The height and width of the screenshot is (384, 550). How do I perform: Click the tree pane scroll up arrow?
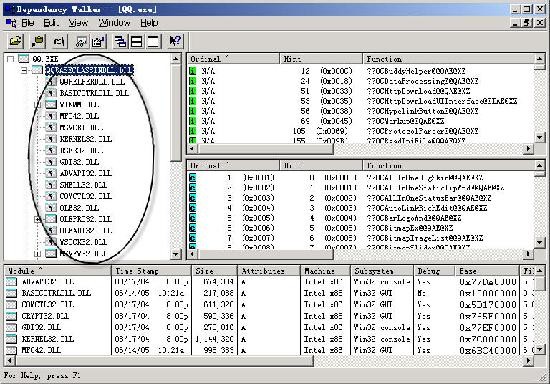pyautogui.click(x=176, y=59)
